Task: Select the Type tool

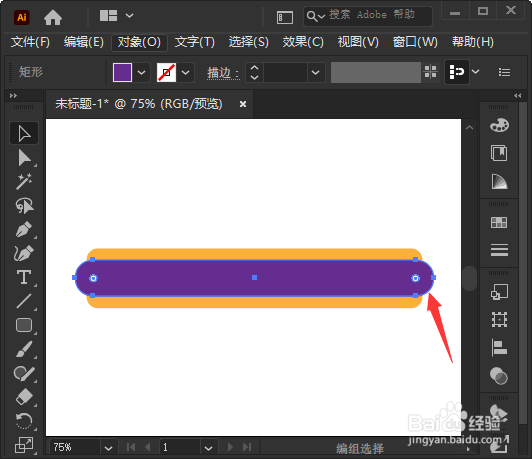Action: 24,277
